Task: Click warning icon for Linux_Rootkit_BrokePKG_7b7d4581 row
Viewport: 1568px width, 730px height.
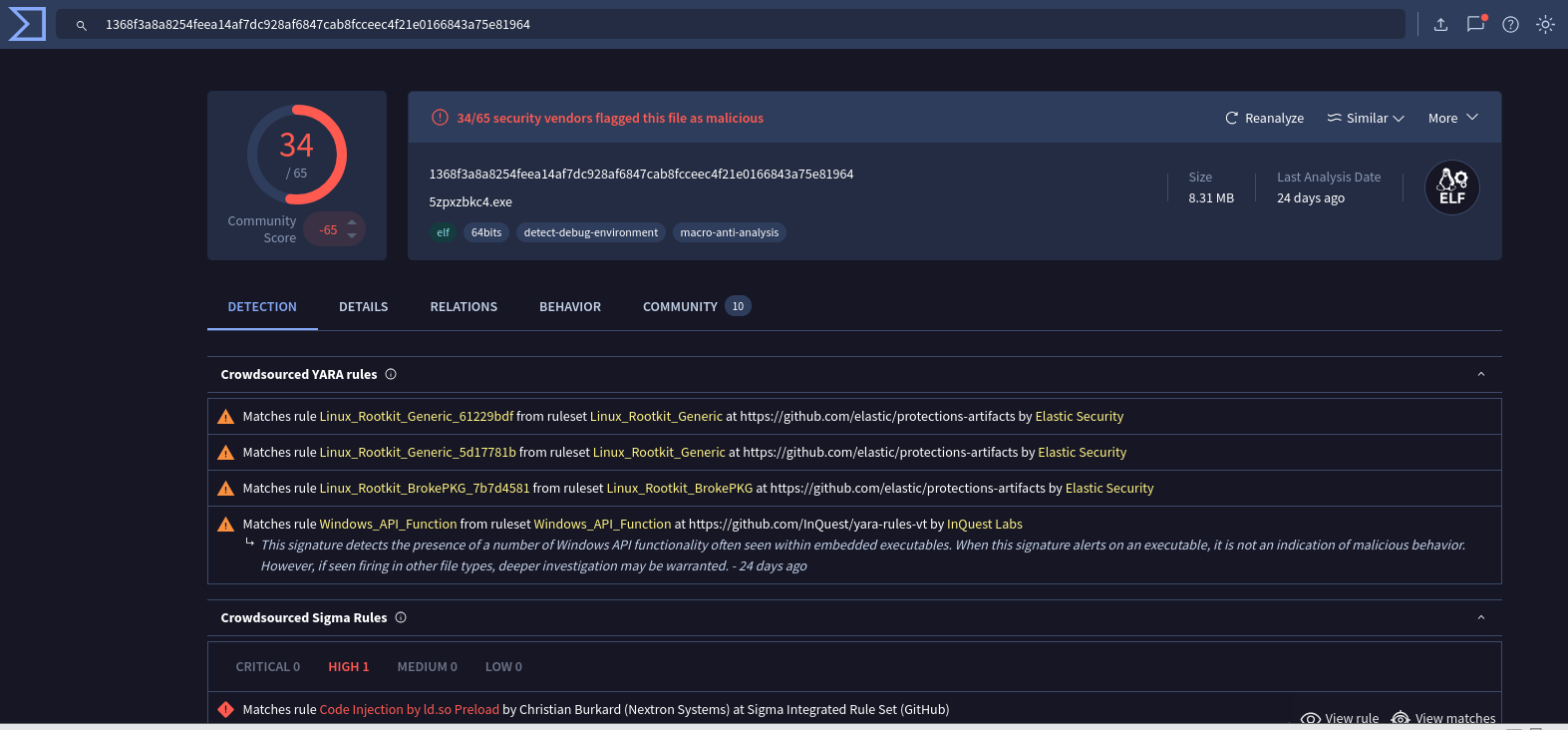Action: pos(226,489)
